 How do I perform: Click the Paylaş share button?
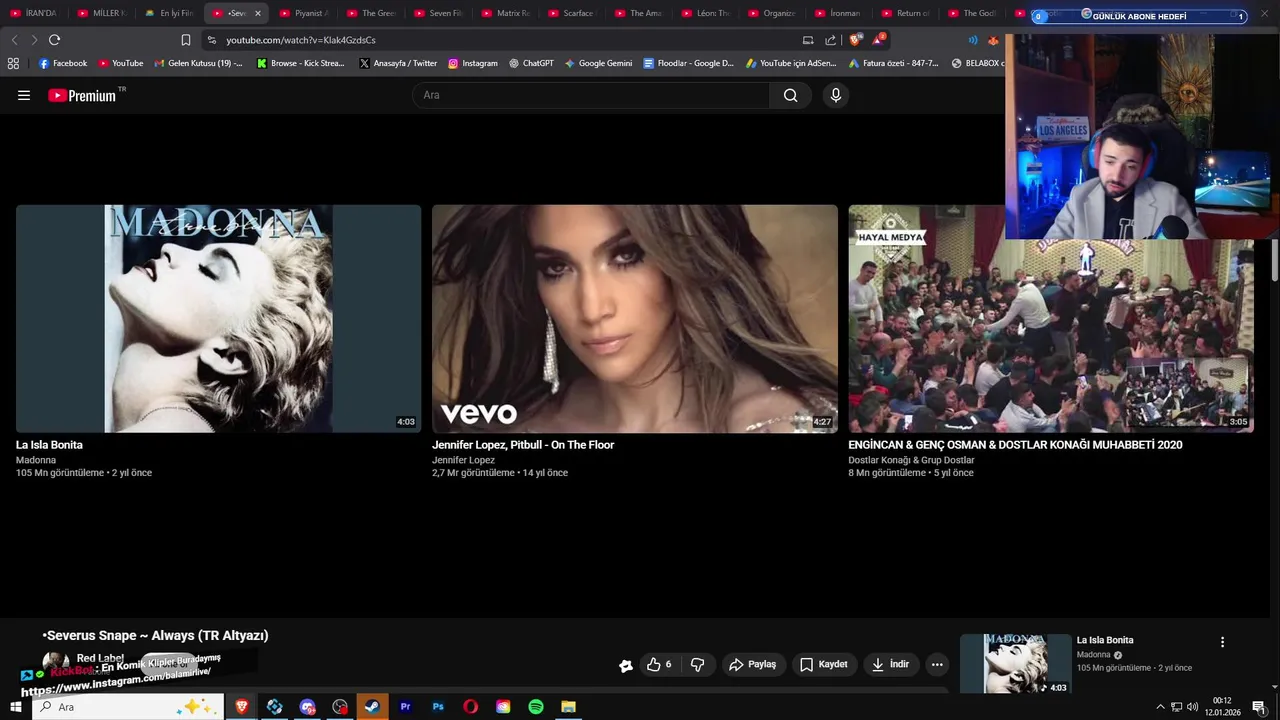point(753,664)
